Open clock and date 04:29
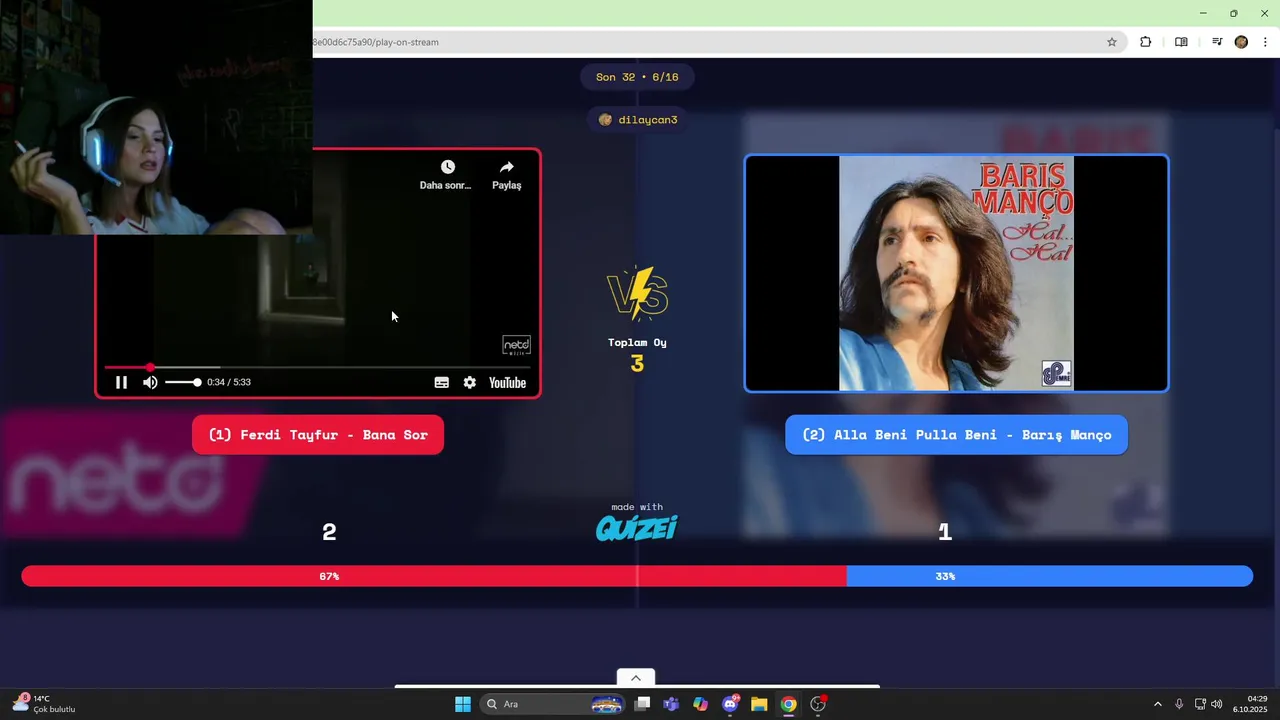The image size is (1280, 720). (x=1250, y=704)
